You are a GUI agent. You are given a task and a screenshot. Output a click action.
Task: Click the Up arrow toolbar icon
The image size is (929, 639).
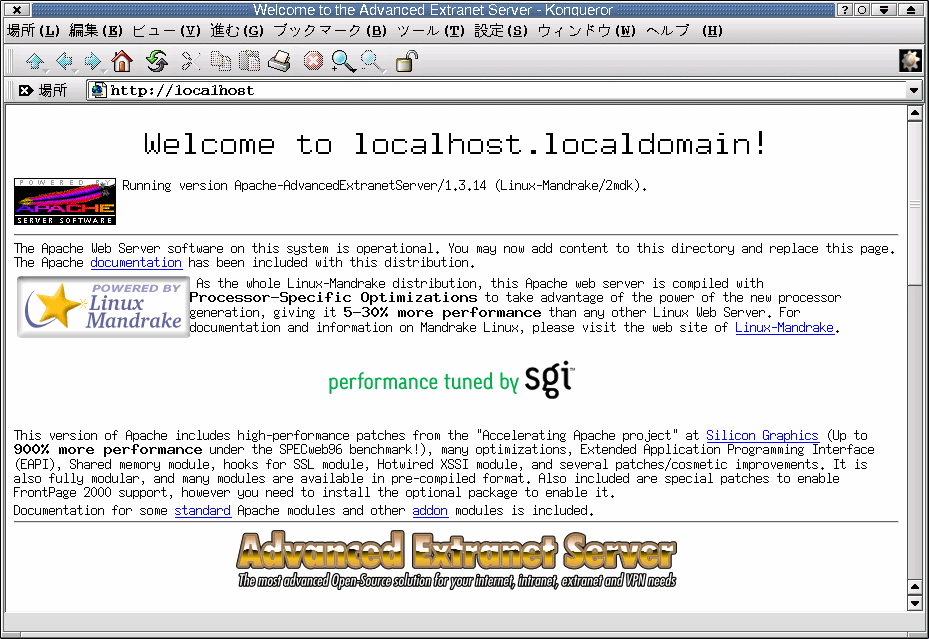coord(36,60)
